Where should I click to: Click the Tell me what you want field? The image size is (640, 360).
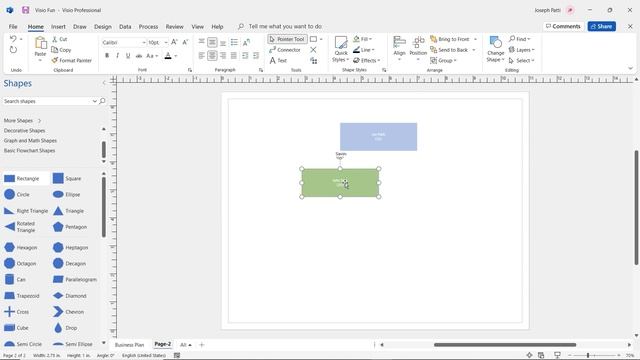(x=285, y=27)
